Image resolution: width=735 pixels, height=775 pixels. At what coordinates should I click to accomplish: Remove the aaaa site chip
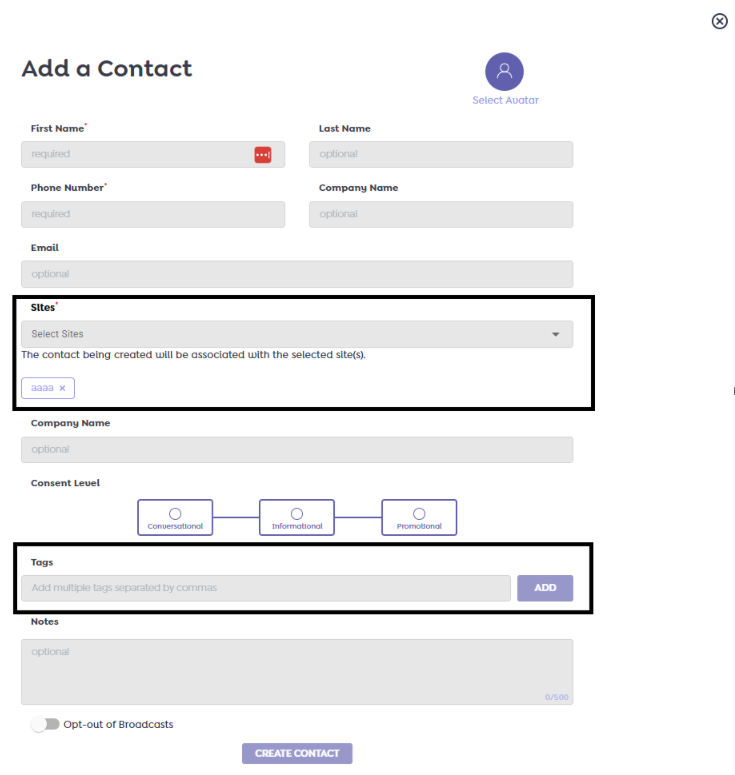[62, 388]
